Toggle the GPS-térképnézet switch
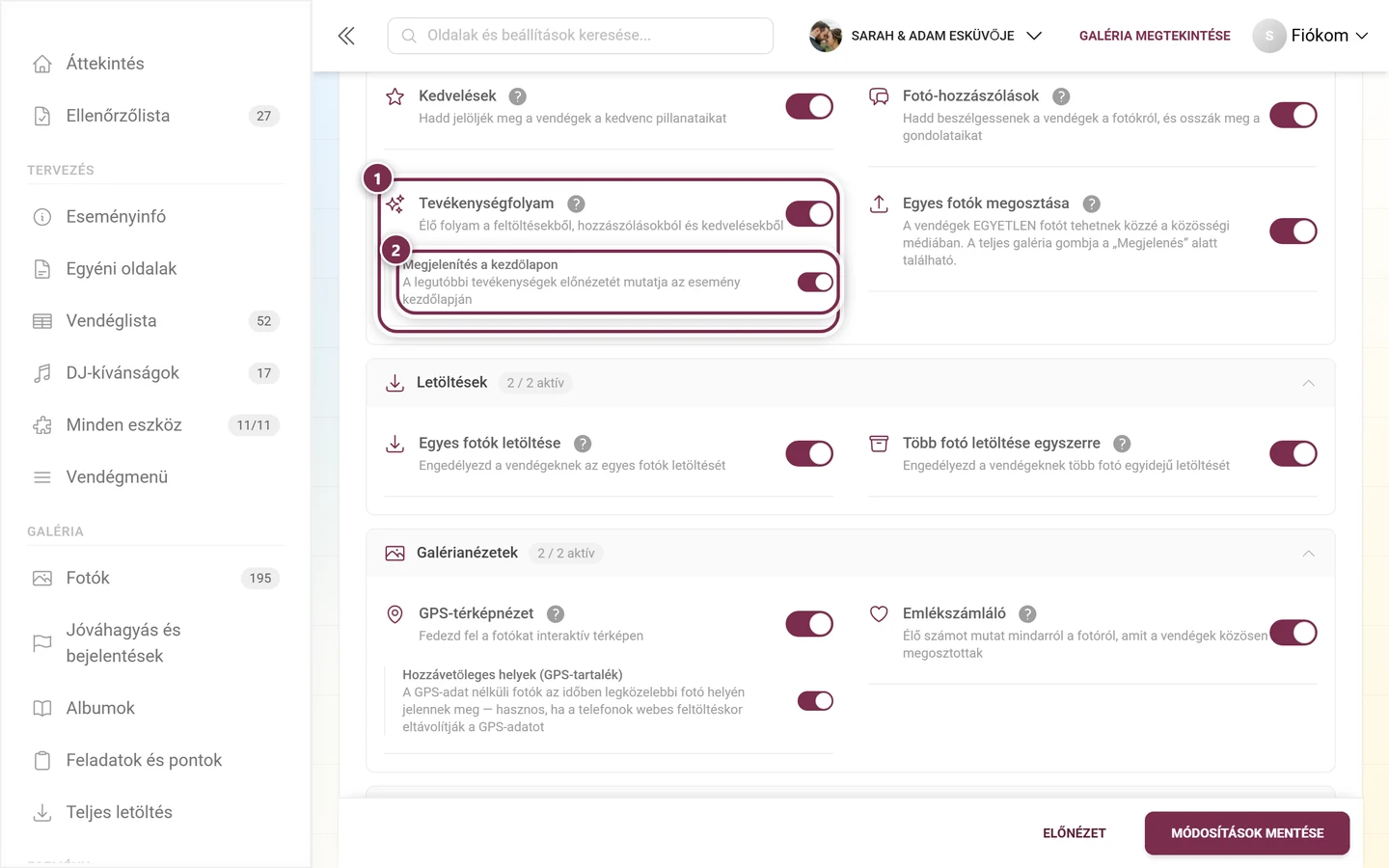Screen dimensions: 1389x868 (x=809, y=624)
